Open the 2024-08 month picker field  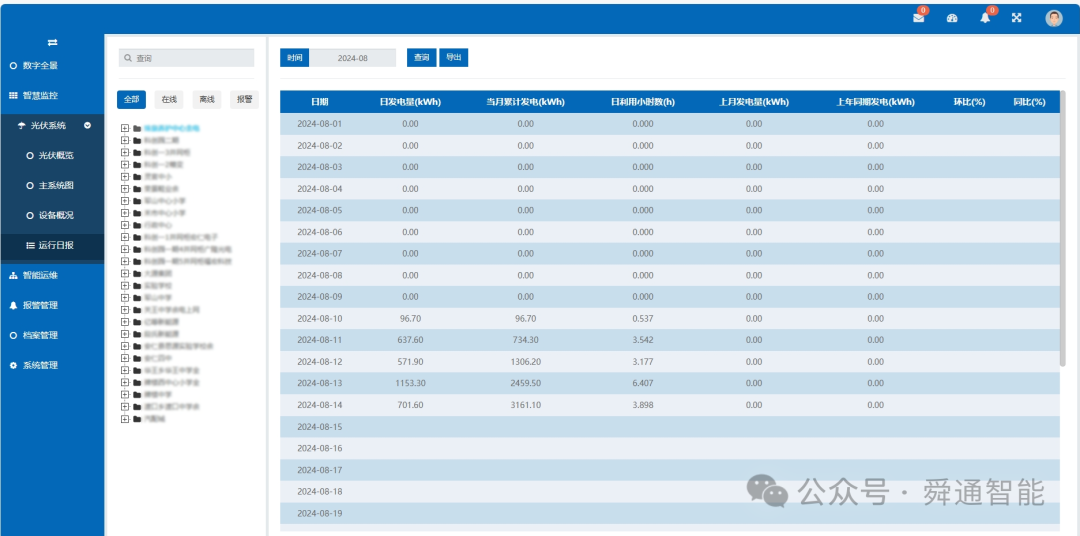coord(353,58)
